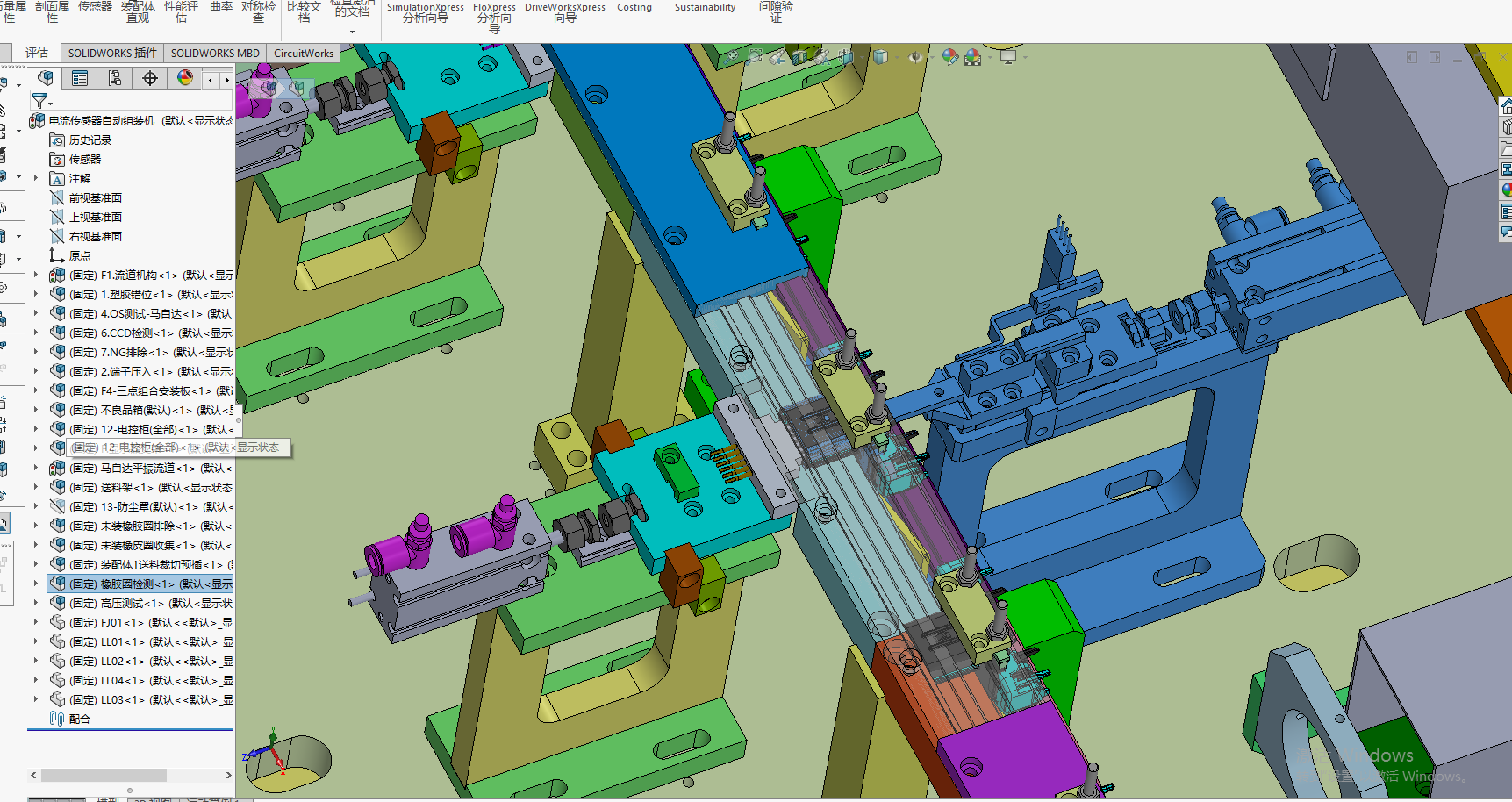Click 对称检查 tool in ribbon
The width and height of the screenshot is (1512, 802).
258,11
